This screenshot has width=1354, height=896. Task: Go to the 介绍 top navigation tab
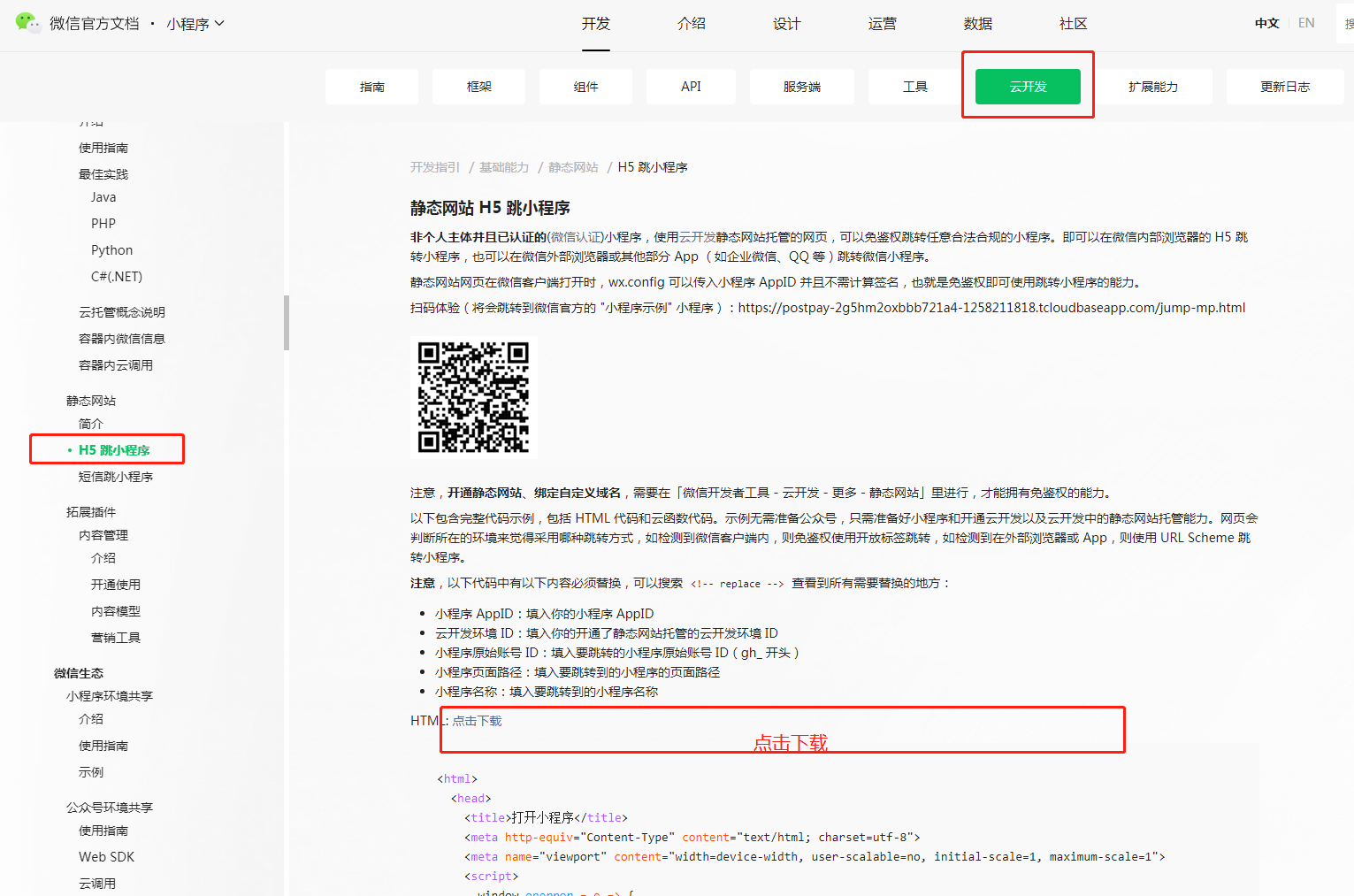point(692,24)
